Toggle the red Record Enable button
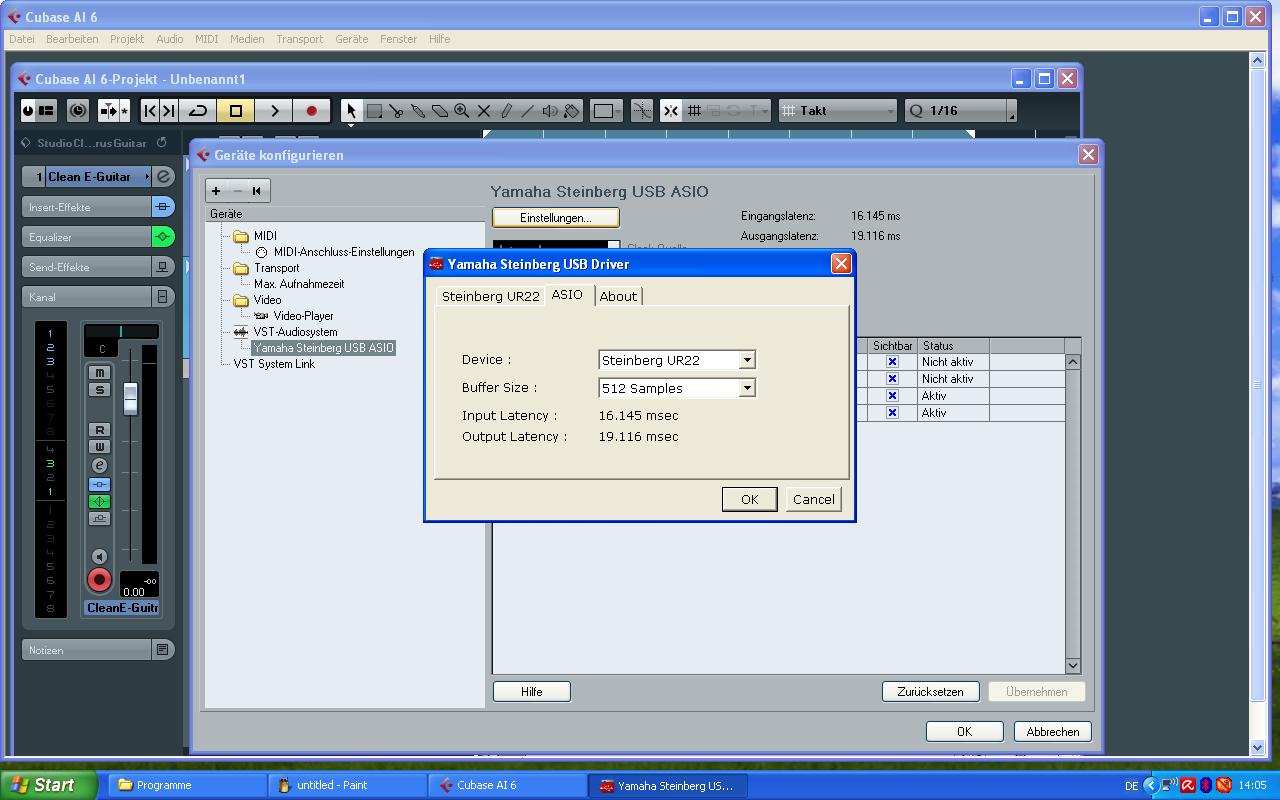1280x800 pixels. click(99, 580)
